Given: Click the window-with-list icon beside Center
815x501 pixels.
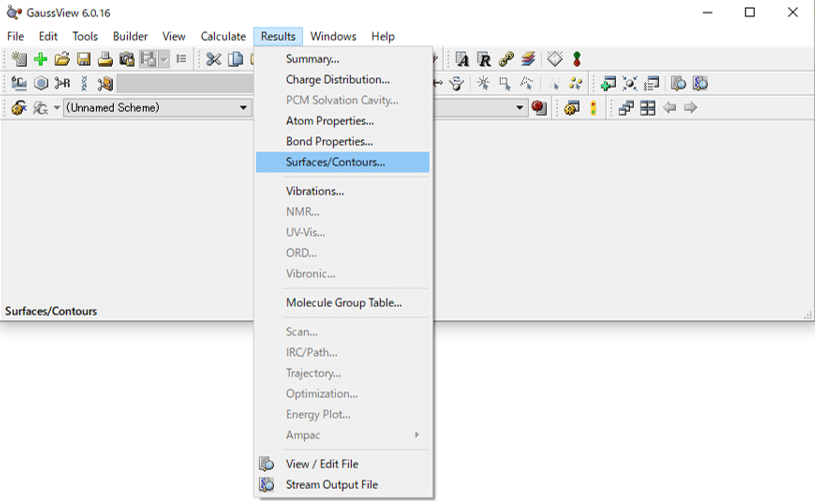Looking at the screenshot, I should coord(651,83).
